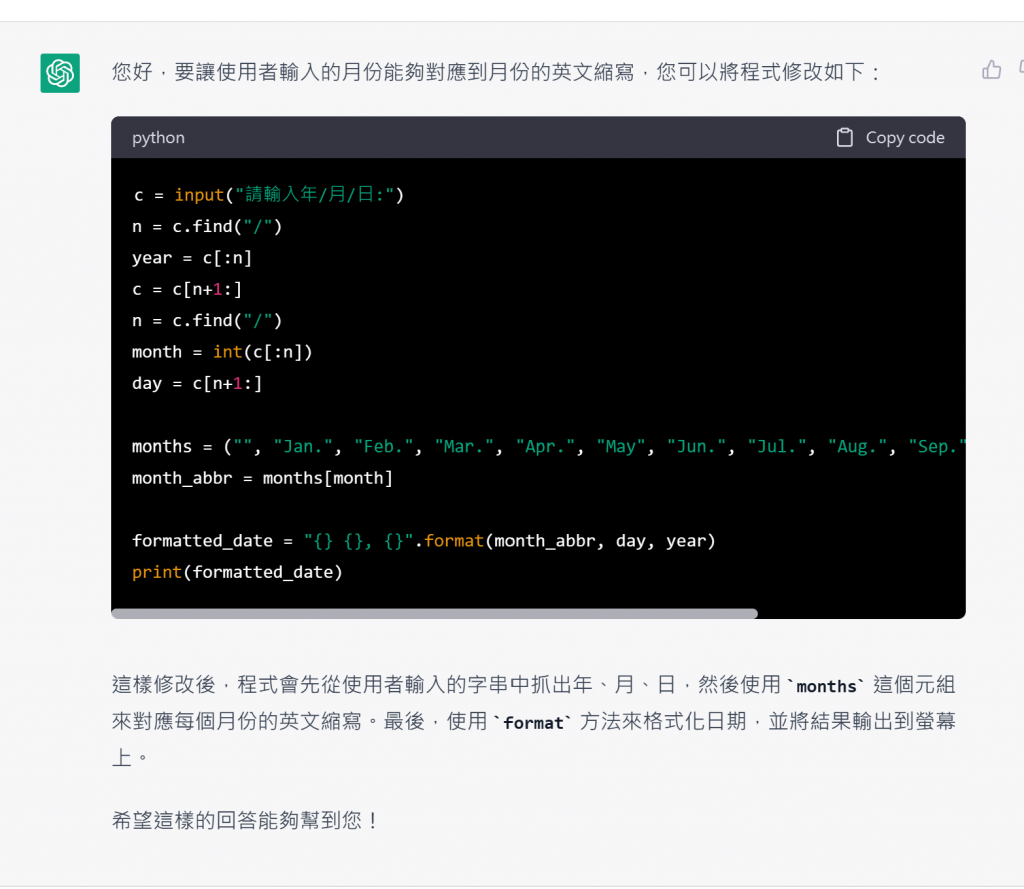Click the line 'month = int(c[:n])'
The width and height of the screenshot is (1024, 889).
pyautogui.click(x=222, y=352)
